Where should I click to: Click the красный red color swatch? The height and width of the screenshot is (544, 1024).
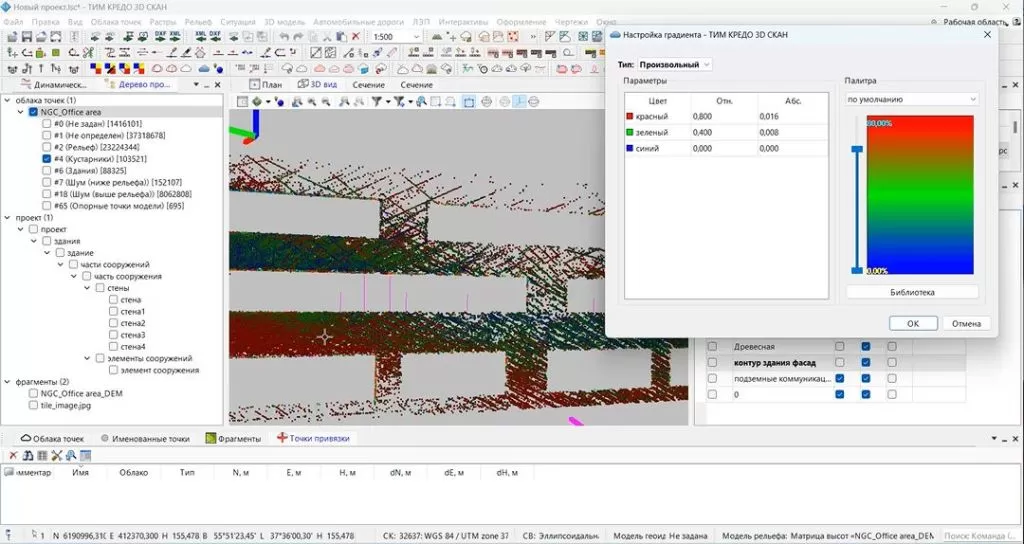coord(630,116)
